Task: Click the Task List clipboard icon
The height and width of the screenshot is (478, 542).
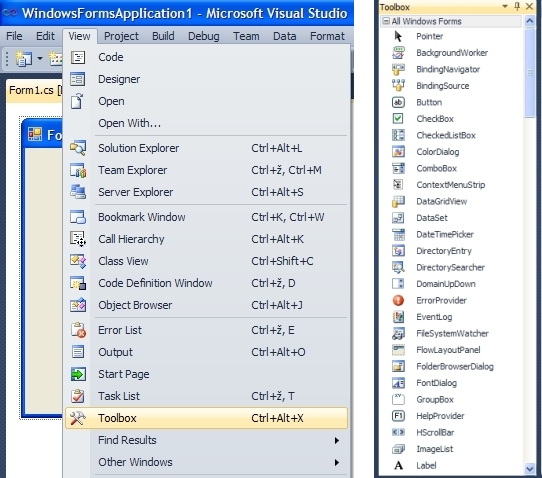Action: click(78, 396)
